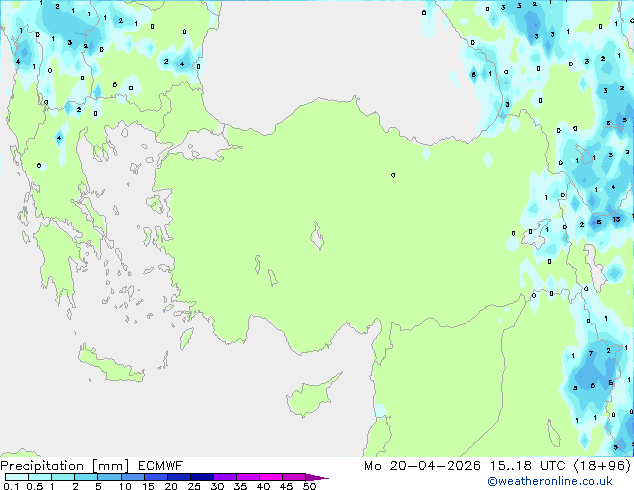This screenshot has width=634, height=490.
Task: Click the 30–35 mm purple legend swatch
Action: point(225,477)
